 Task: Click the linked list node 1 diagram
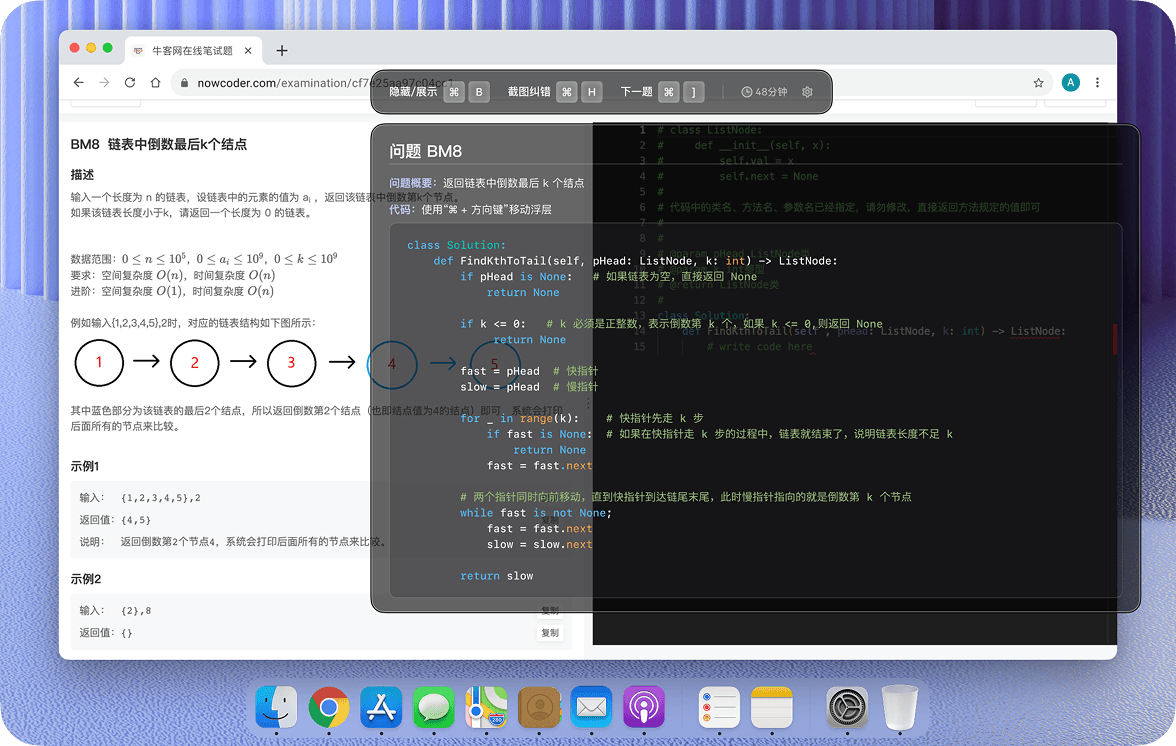tap(99, 362)
